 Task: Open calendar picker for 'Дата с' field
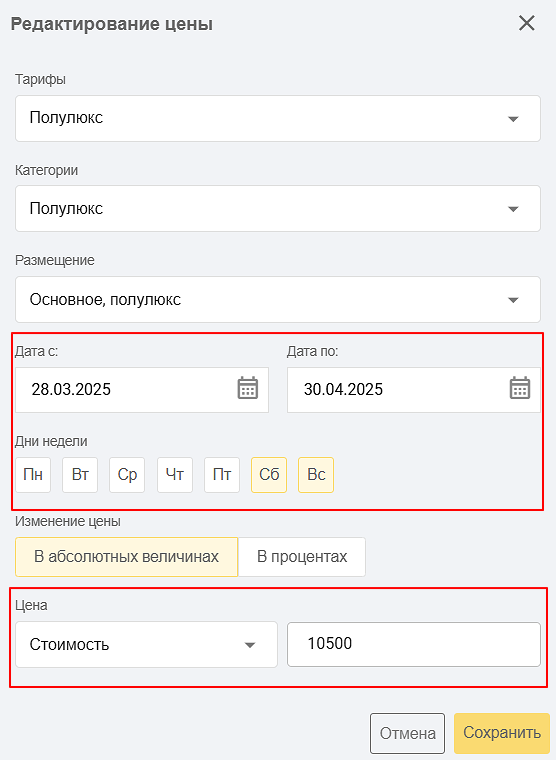(x=248, y=389)
